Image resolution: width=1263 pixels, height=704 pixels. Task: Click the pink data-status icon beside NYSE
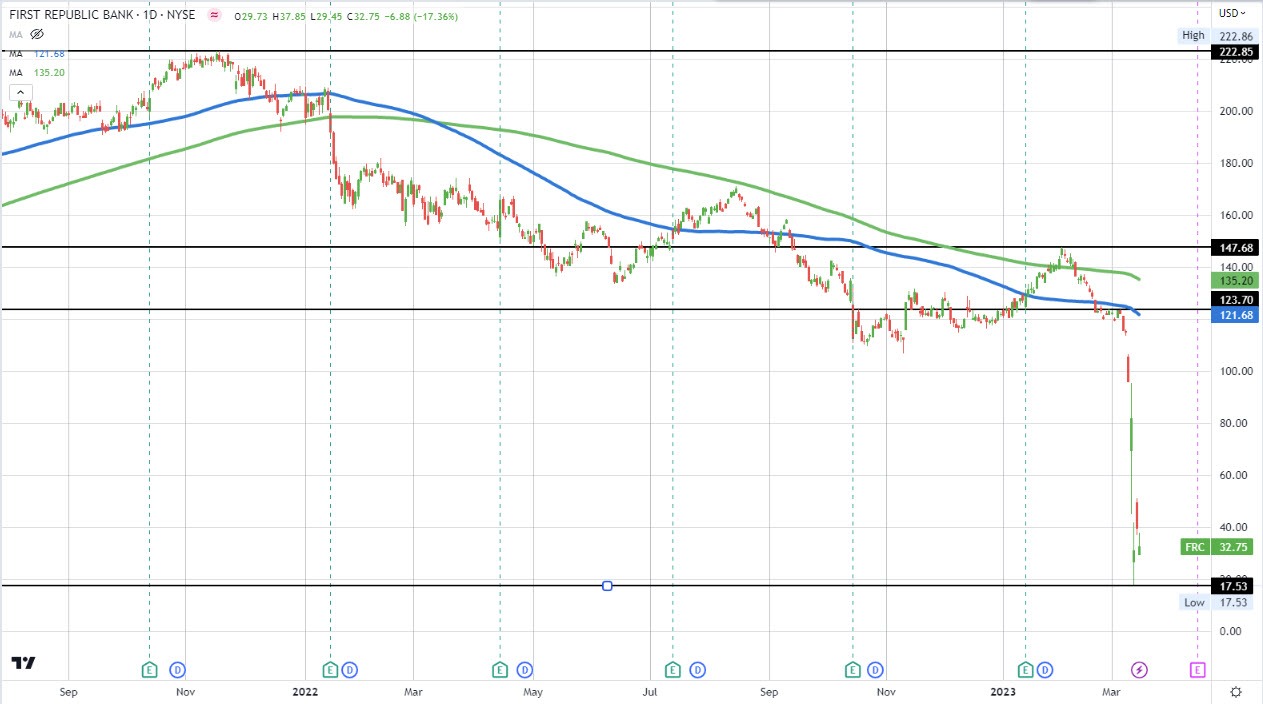point(214,15)
